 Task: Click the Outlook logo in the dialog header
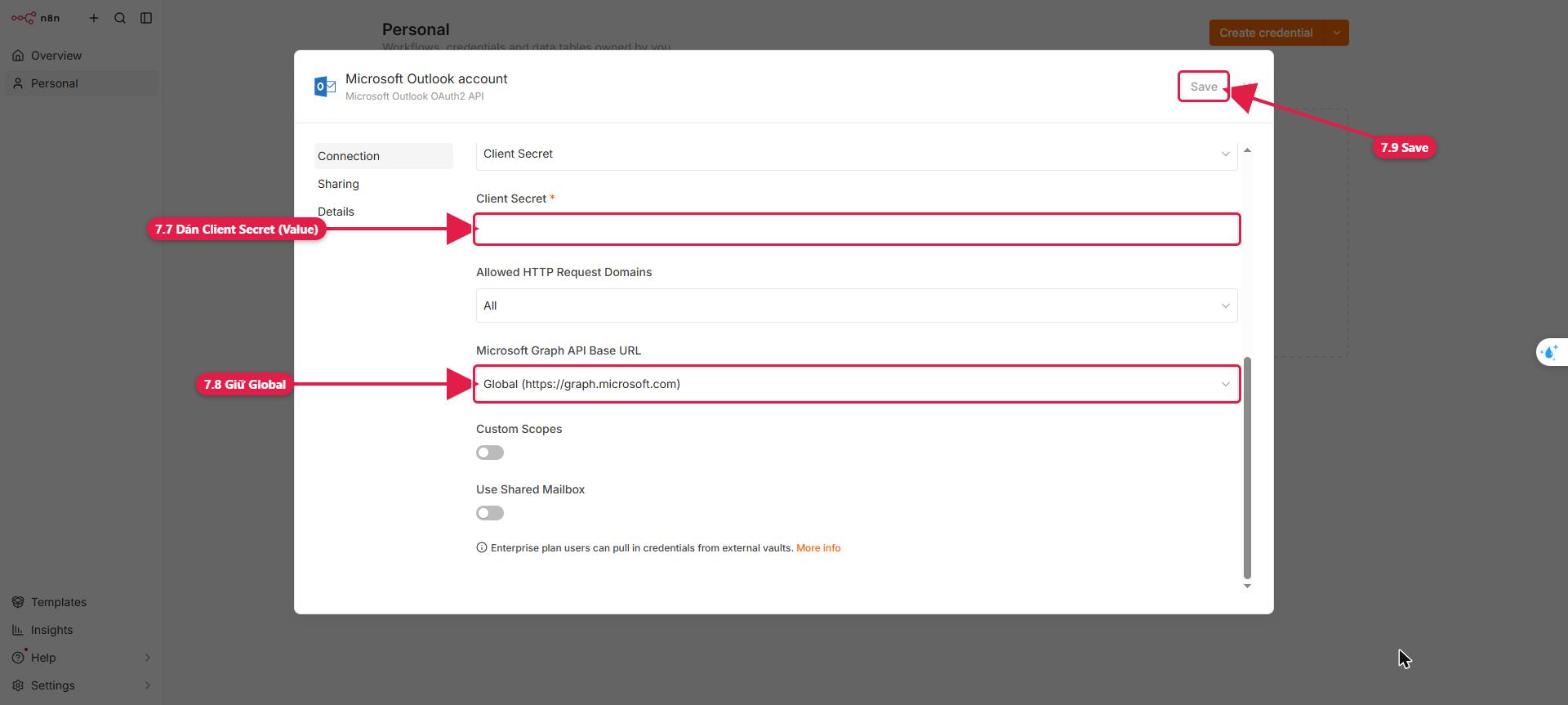click(x=325, y=87)
